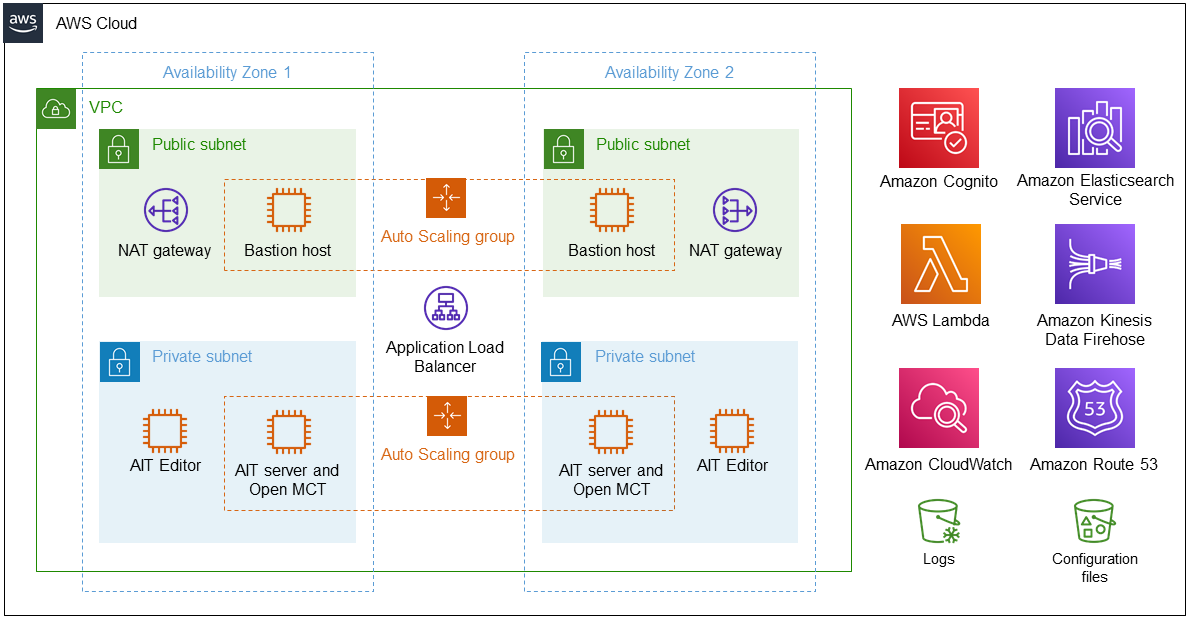Viewport: 1190px width, 620px height.
Task: Select the Bastion host chip icon in Zone 1
Action: point(288,210)
